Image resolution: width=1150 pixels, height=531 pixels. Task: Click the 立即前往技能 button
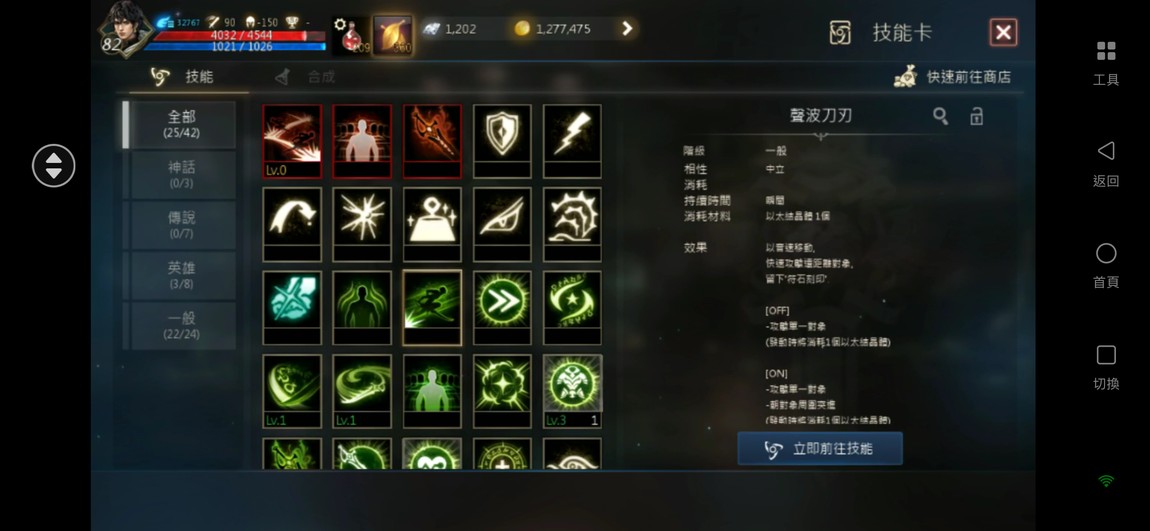pos(820,449)
